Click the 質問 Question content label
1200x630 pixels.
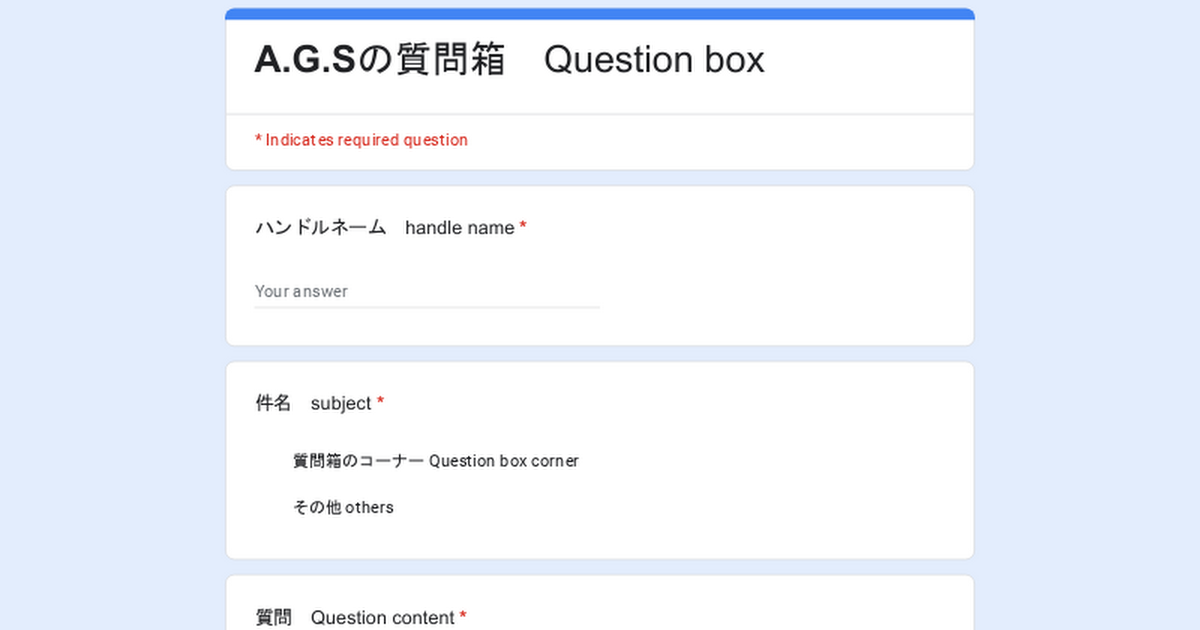point(355,617)
